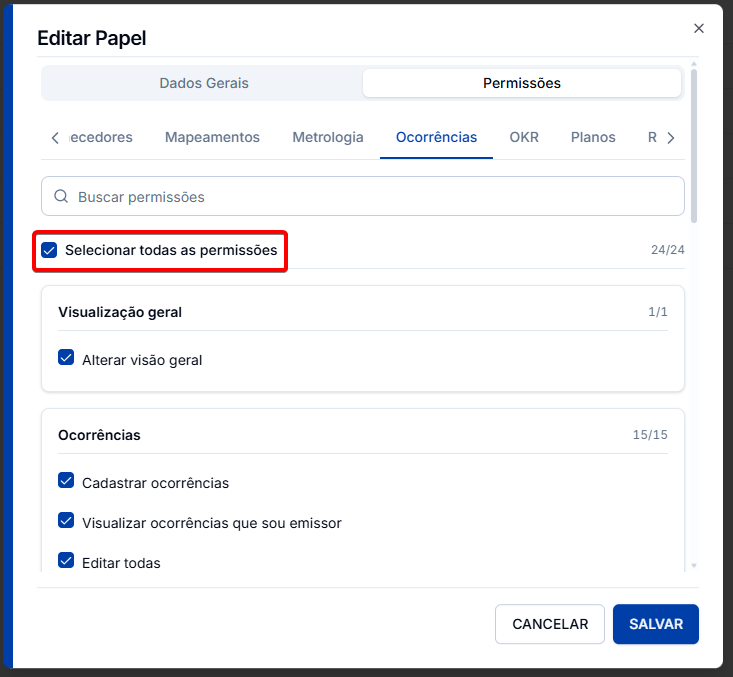The height and width of the screenshot is (677, 733).
Task: Click the search magnifier icon
Action: point(61,196)
